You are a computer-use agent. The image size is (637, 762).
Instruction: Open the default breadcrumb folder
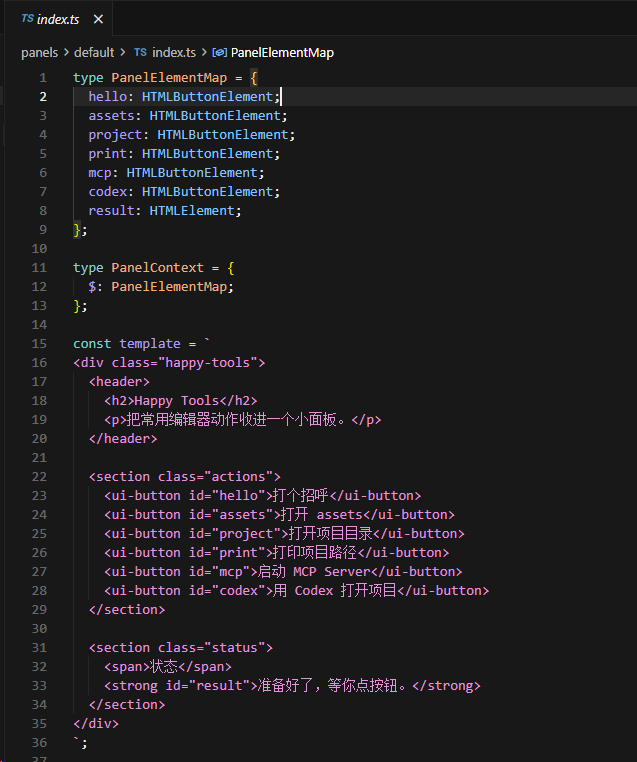pyautogui.click(x=94, y=52)
